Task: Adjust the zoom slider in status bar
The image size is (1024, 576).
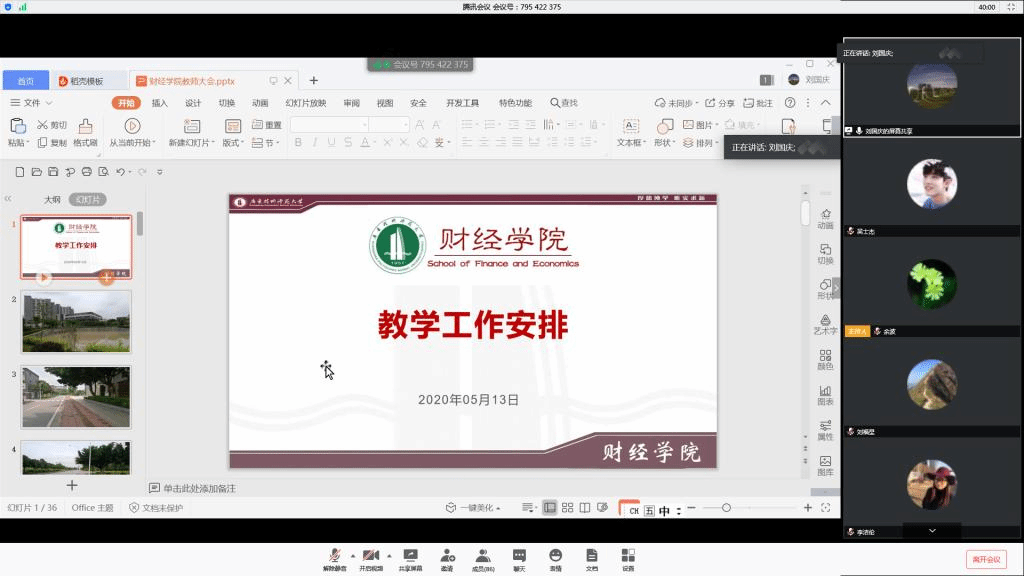Action: tap(726, 508)
